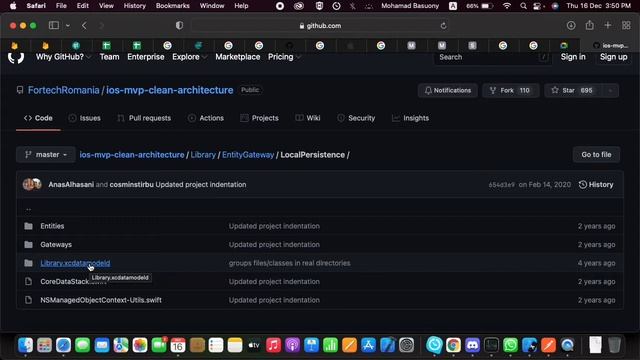Open the Pull requests tab
Screen dimensions: 640x360
click(x=144, y=118)
